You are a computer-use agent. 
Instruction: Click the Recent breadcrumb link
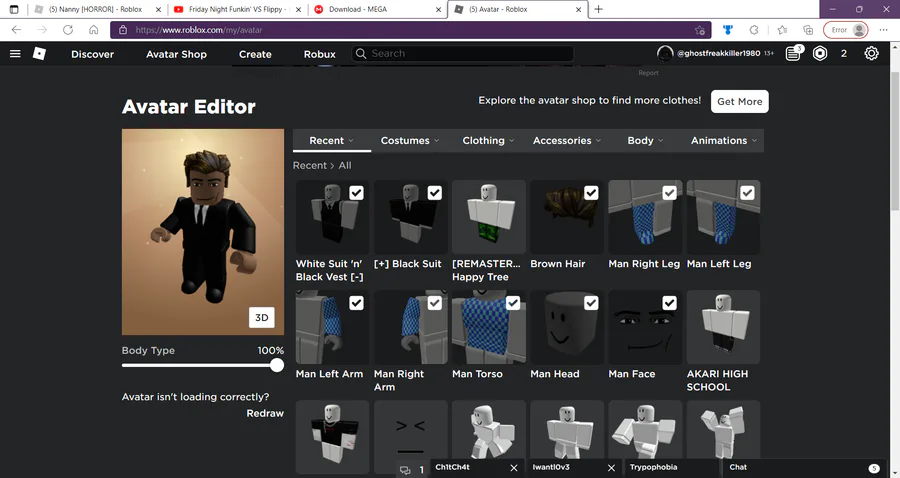(309, 165)
